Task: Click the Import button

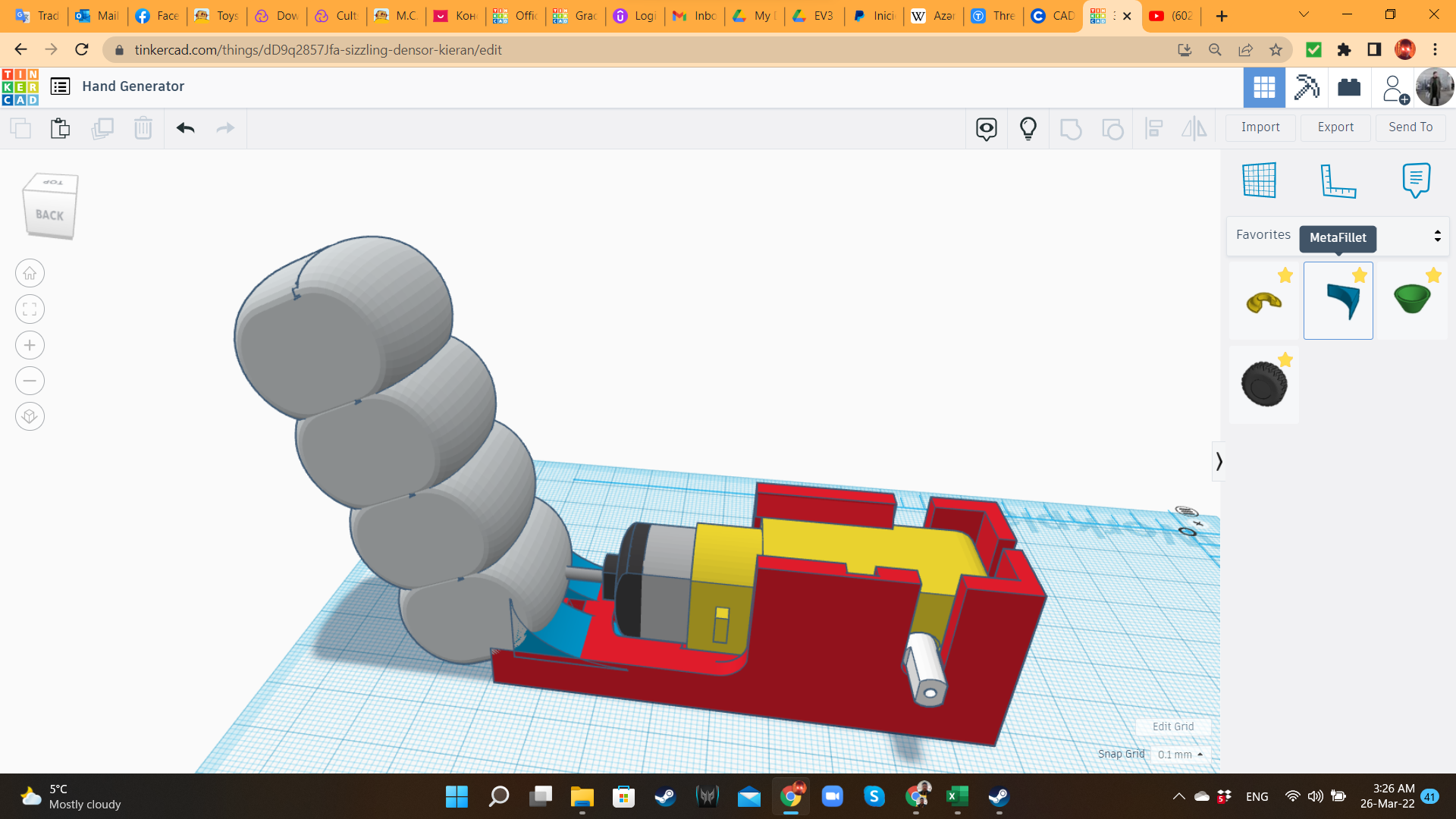Action: point(1260,127)
